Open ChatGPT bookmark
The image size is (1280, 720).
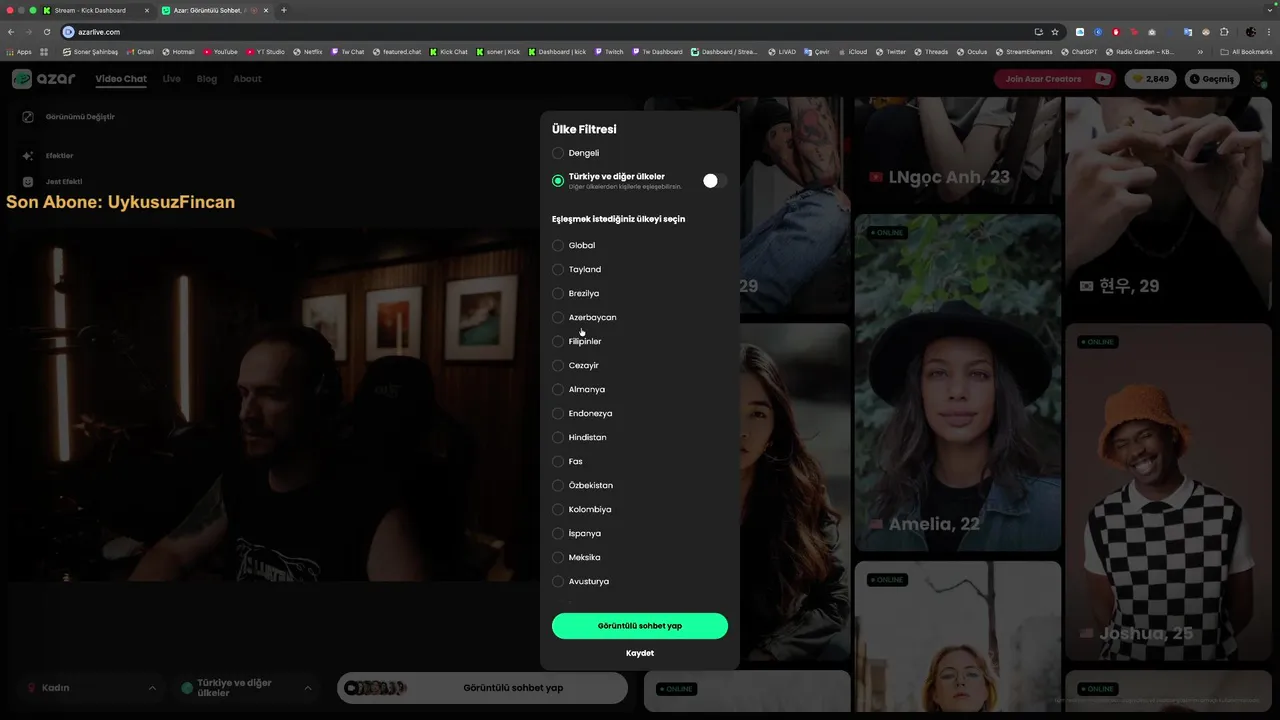coord(1080,52)
